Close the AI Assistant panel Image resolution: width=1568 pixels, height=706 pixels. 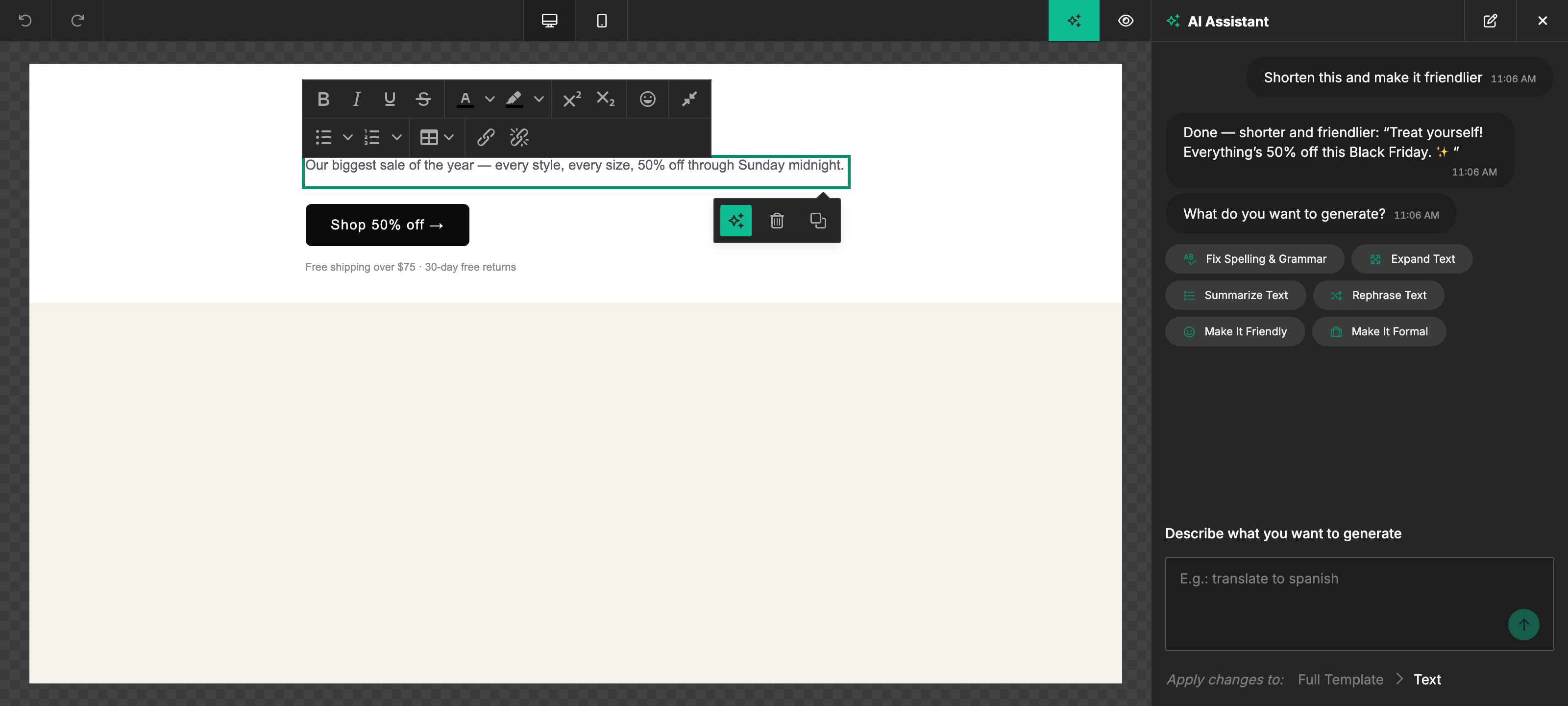tap(1542, 21)
